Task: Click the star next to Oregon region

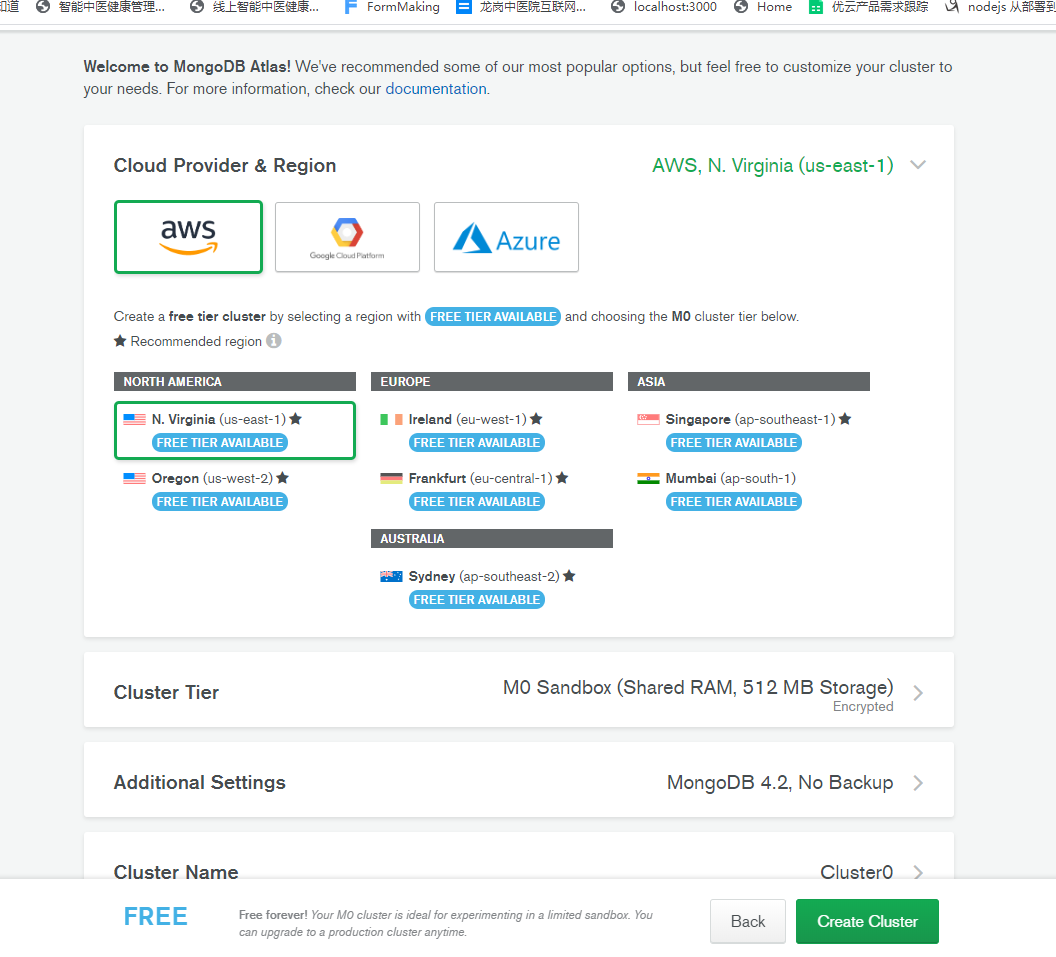Action: pos(283,477)
